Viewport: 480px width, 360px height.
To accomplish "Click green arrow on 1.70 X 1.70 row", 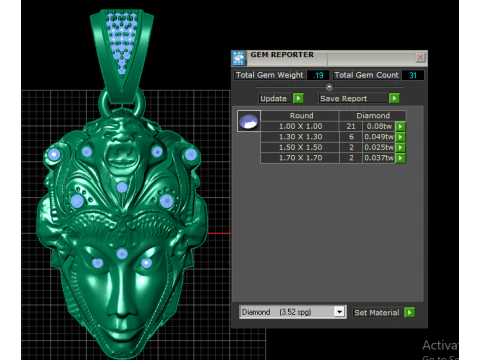I will coord(400,158).
